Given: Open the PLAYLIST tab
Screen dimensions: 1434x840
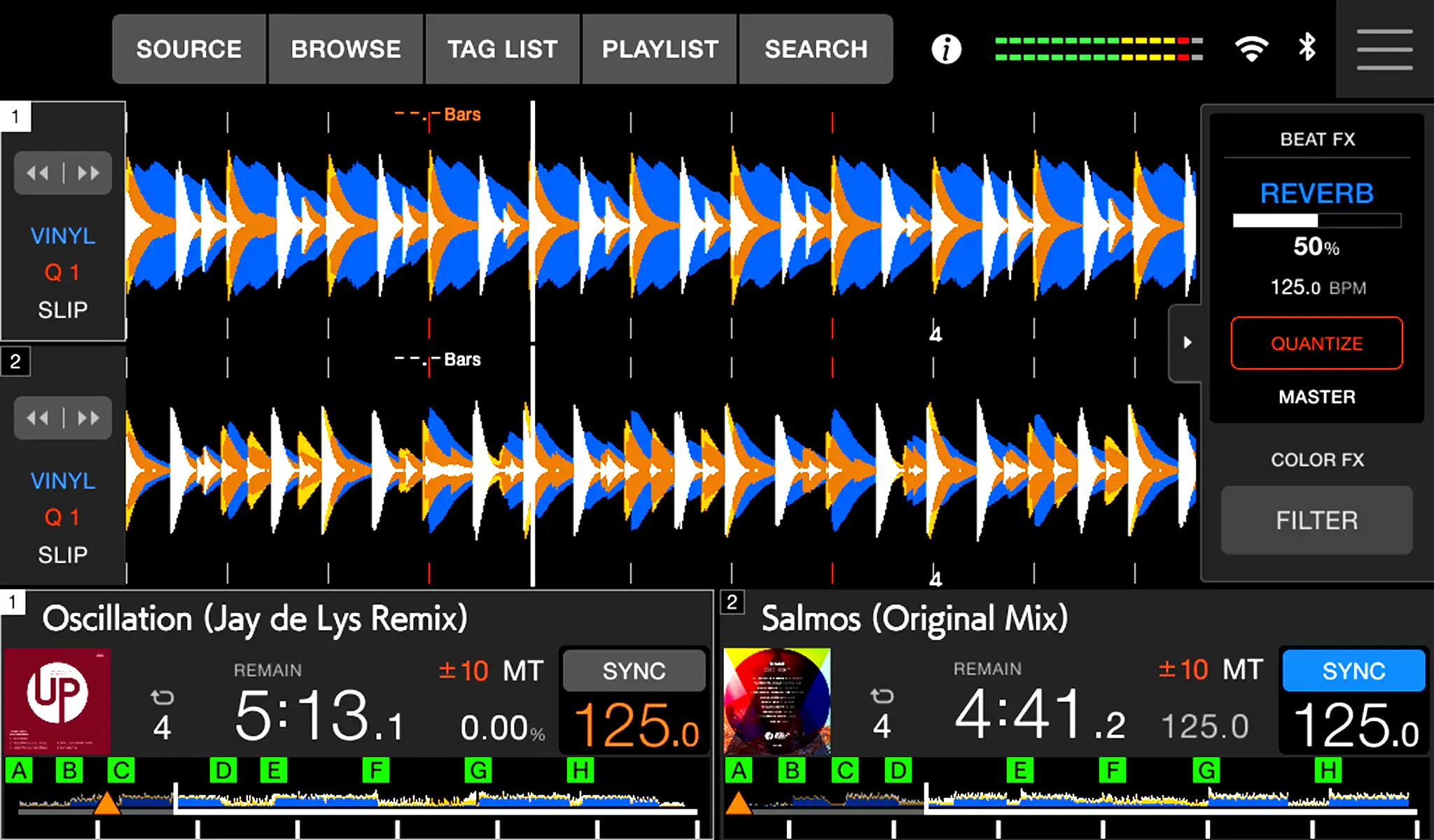Looking at the screenshot, I should pos(660,49).
